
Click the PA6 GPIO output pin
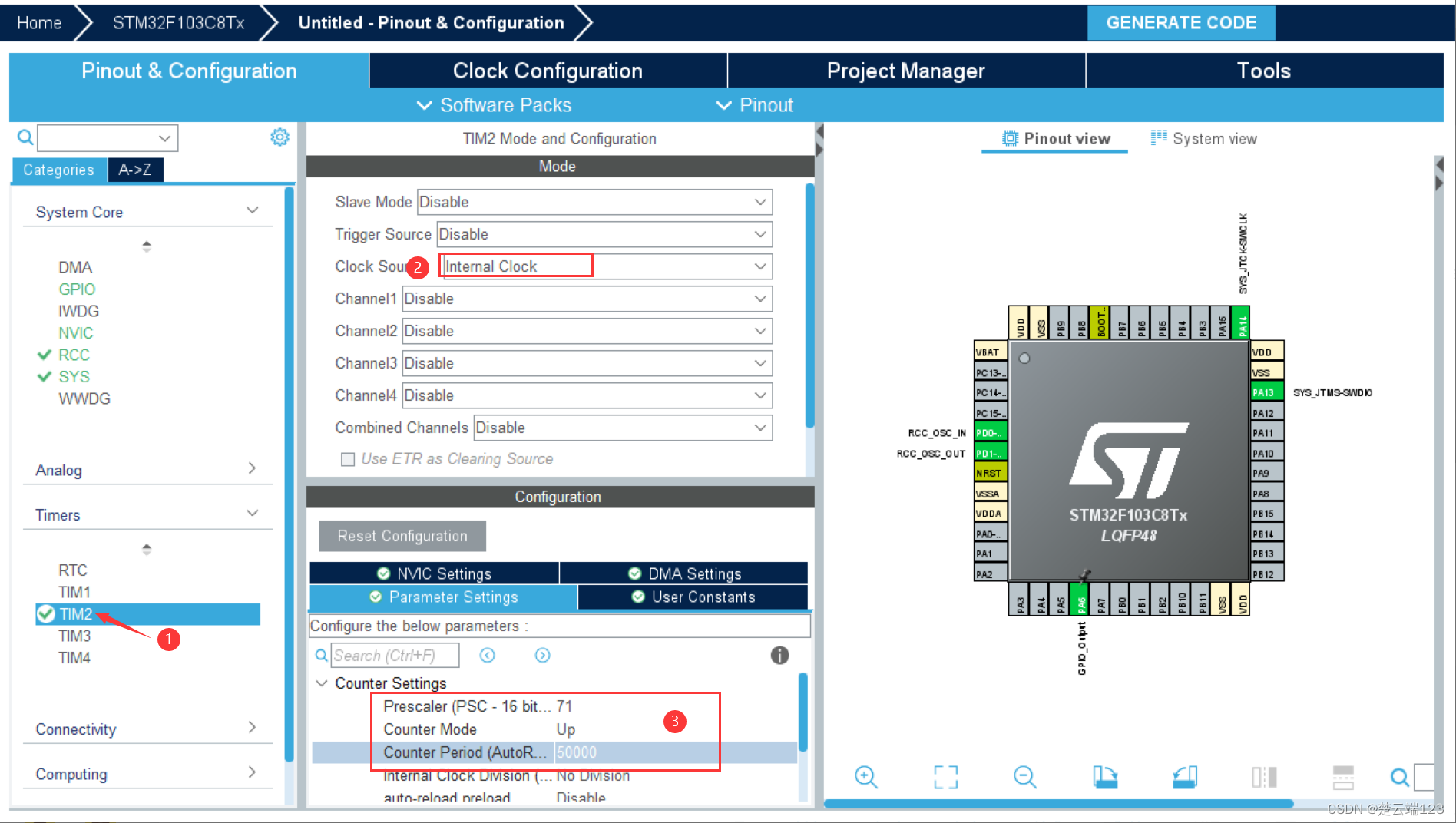point(1080,599)
